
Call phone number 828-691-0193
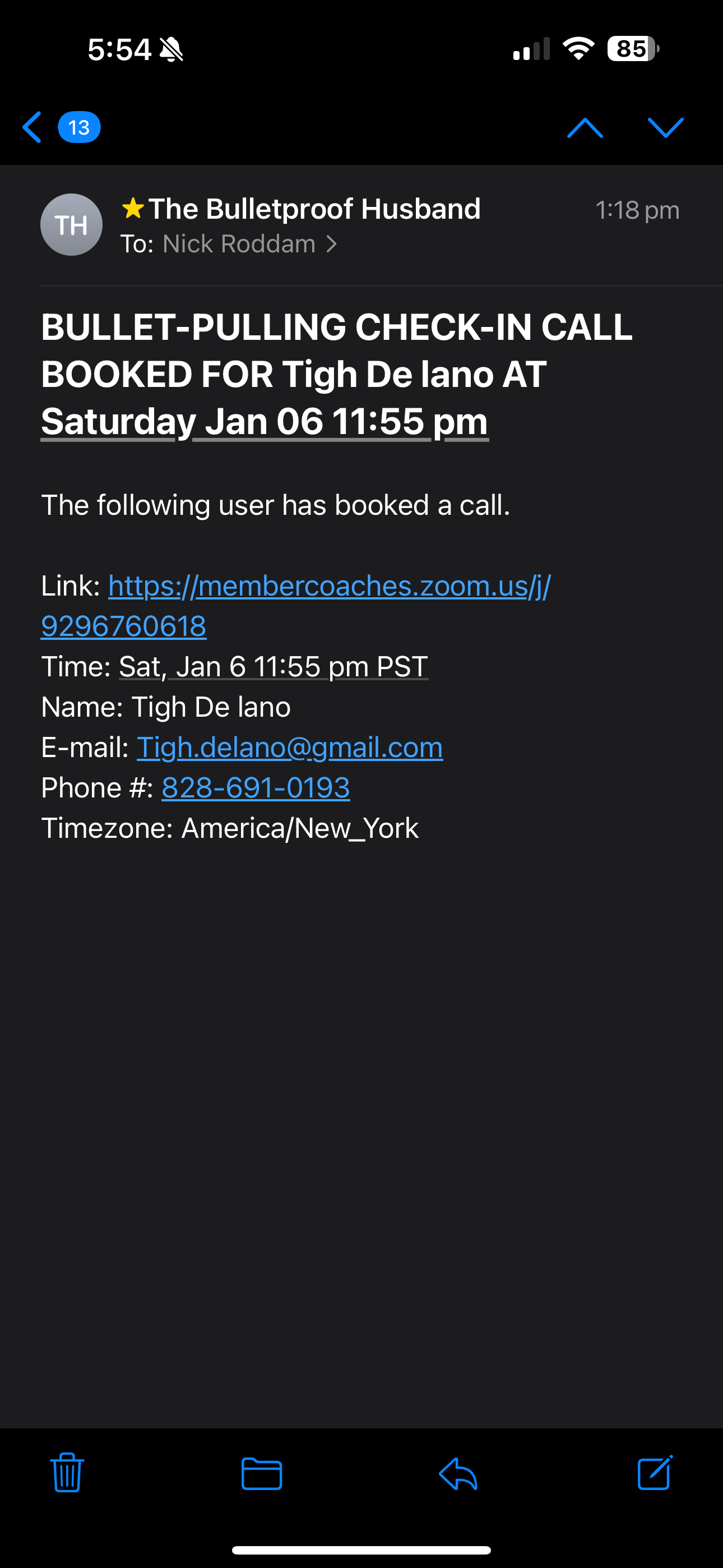[x=256, y=788]
